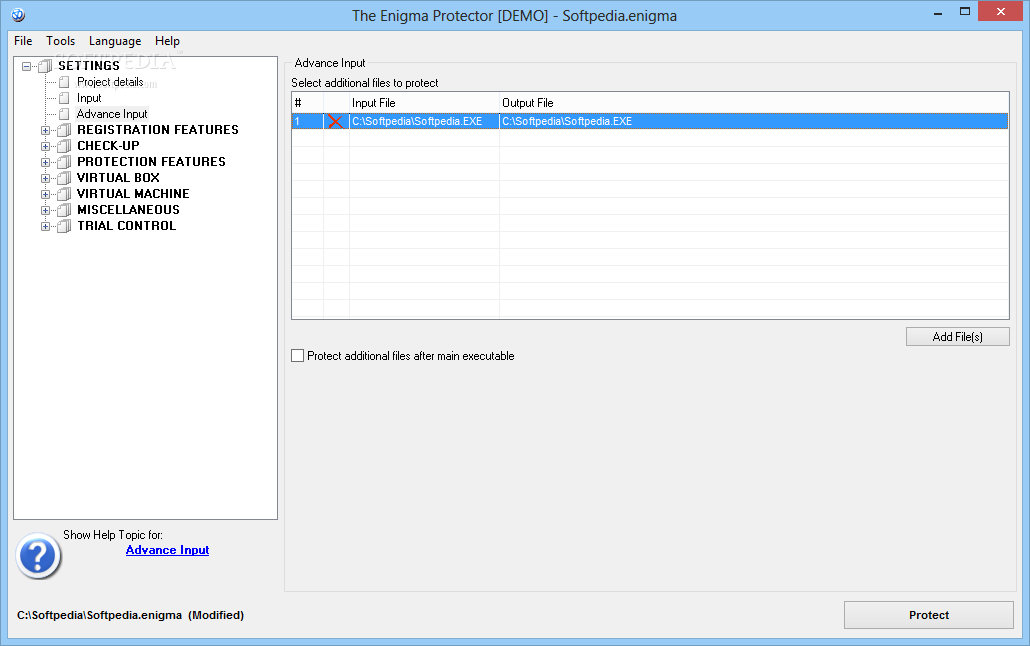The image size is (1030, 646).
Task: Open the Help menu
Action: coord(168,41)
